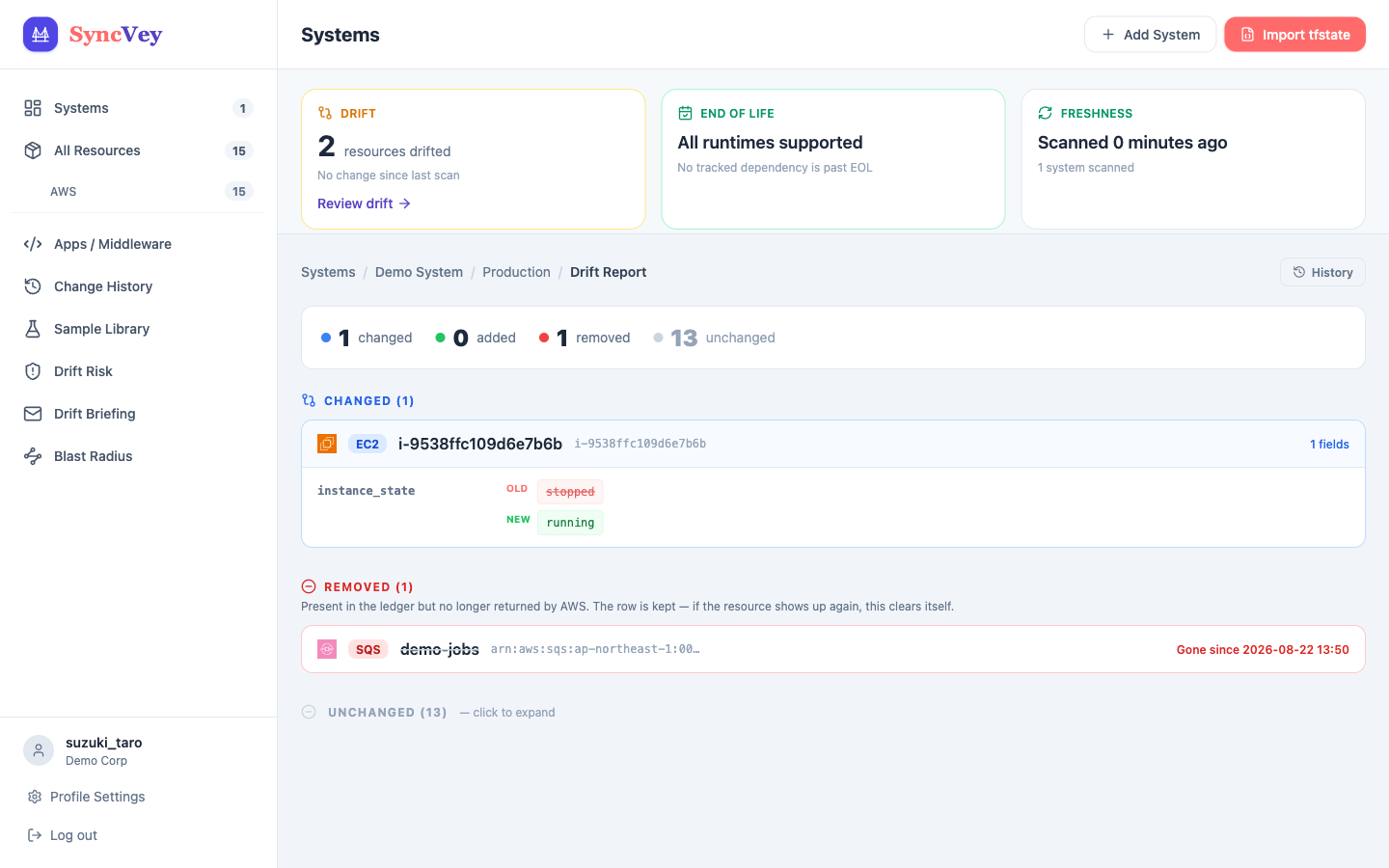Click the 1 fields label
The width and height of the screenshot is (1389, 868).
tap(1329, 445)
